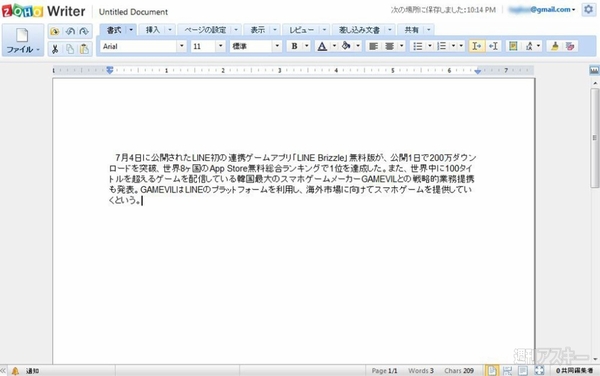Viewport: 600px width, 376px height.
Task: Open the gmail.com account menu
Action: click(x=542, y=10)
